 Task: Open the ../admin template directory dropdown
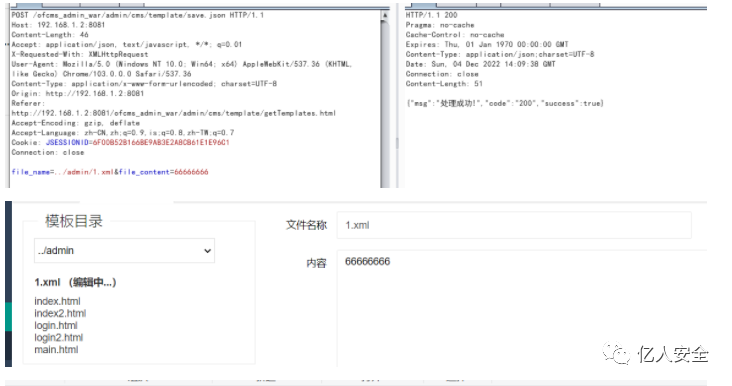click(124, 251)
